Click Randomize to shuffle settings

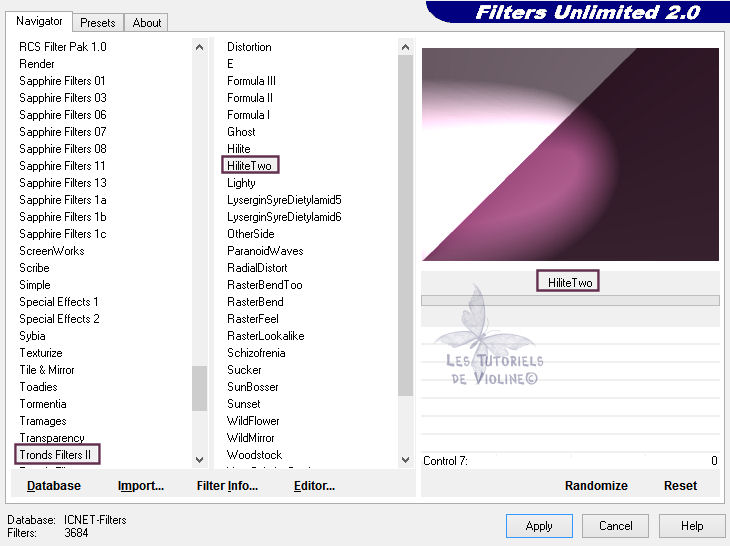coord(596,486)
